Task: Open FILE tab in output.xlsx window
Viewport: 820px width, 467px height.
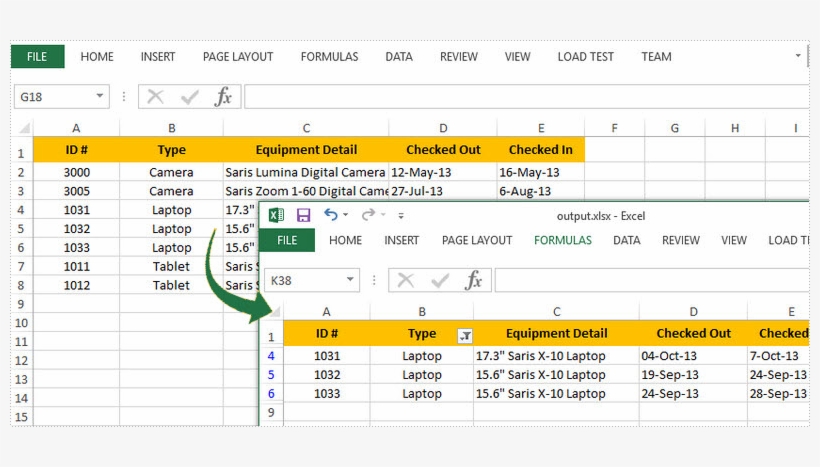Action: 287,241
